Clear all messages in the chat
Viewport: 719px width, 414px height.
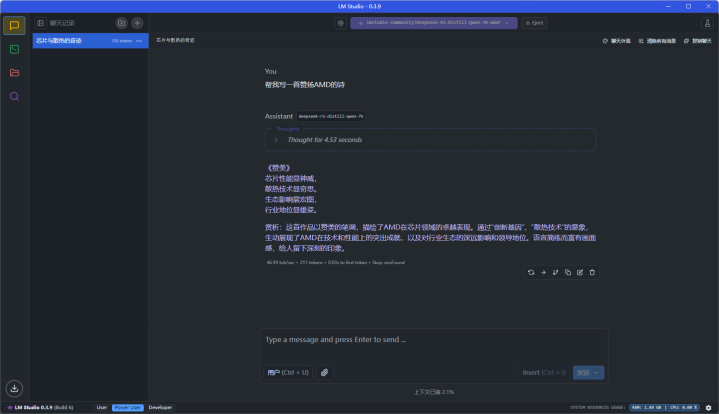657,41
